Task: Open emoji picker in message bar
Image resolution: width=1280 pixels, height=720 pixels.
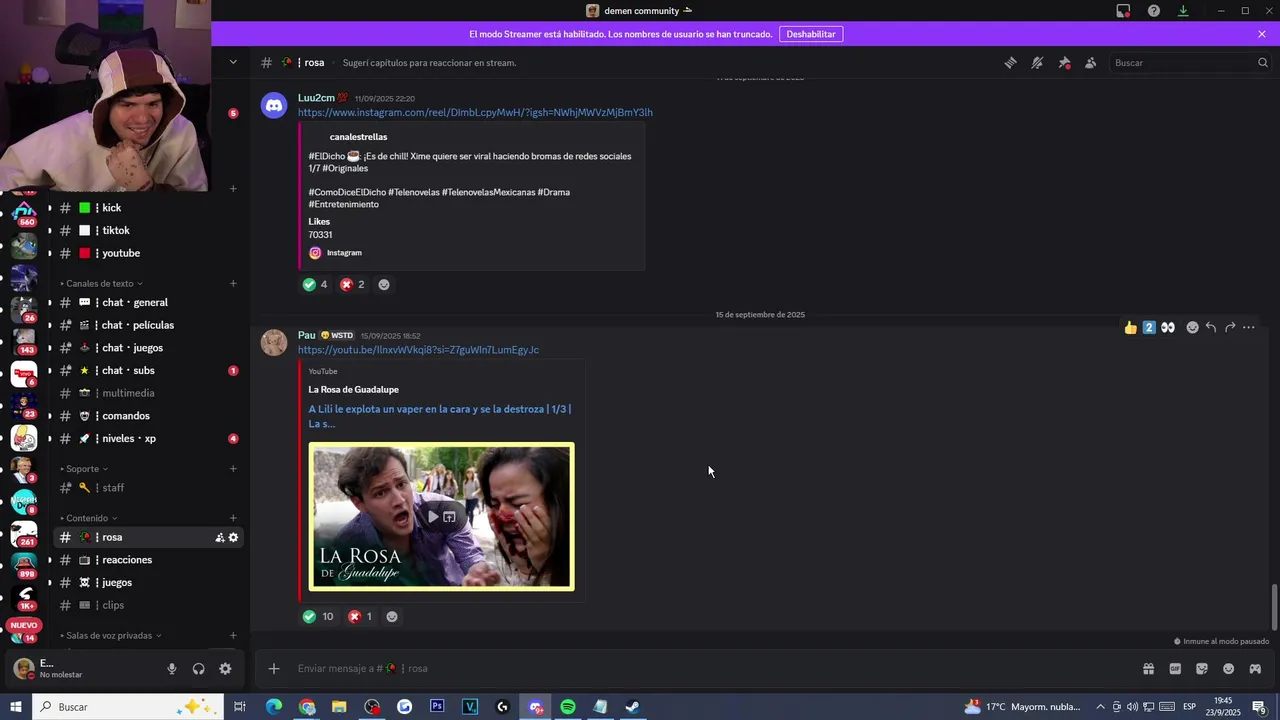Action: 1228,669
